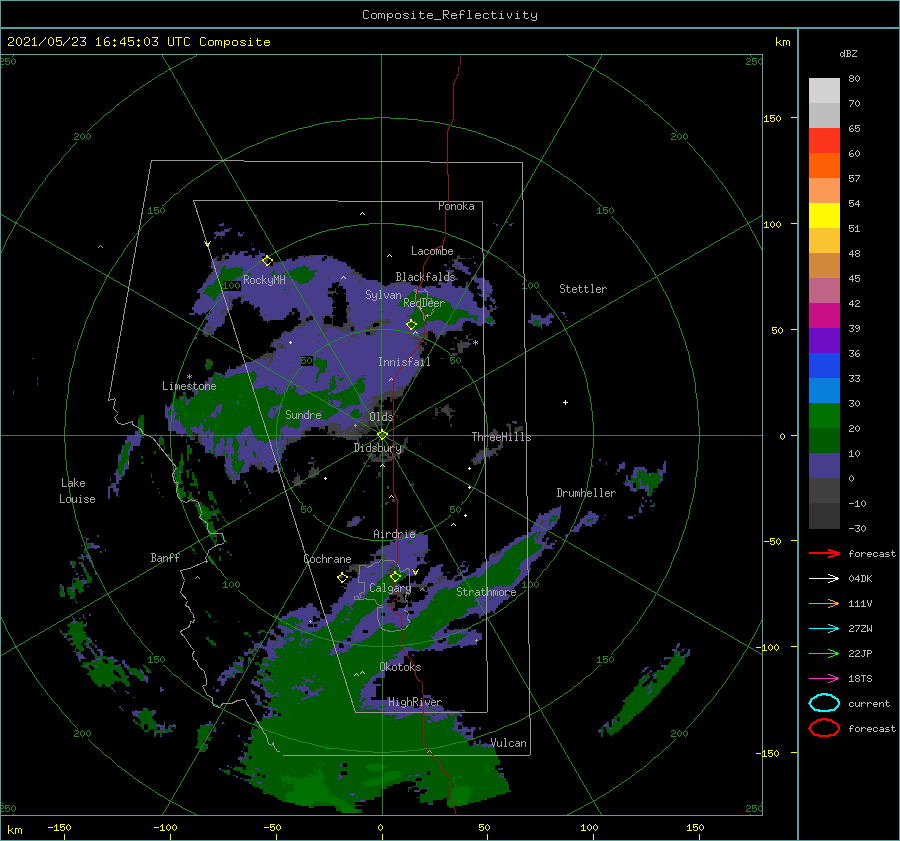This screenshot has width=900, height=841.
Task: Click the cyan 'current' ellipse in legend
Action: click(824, 703)
